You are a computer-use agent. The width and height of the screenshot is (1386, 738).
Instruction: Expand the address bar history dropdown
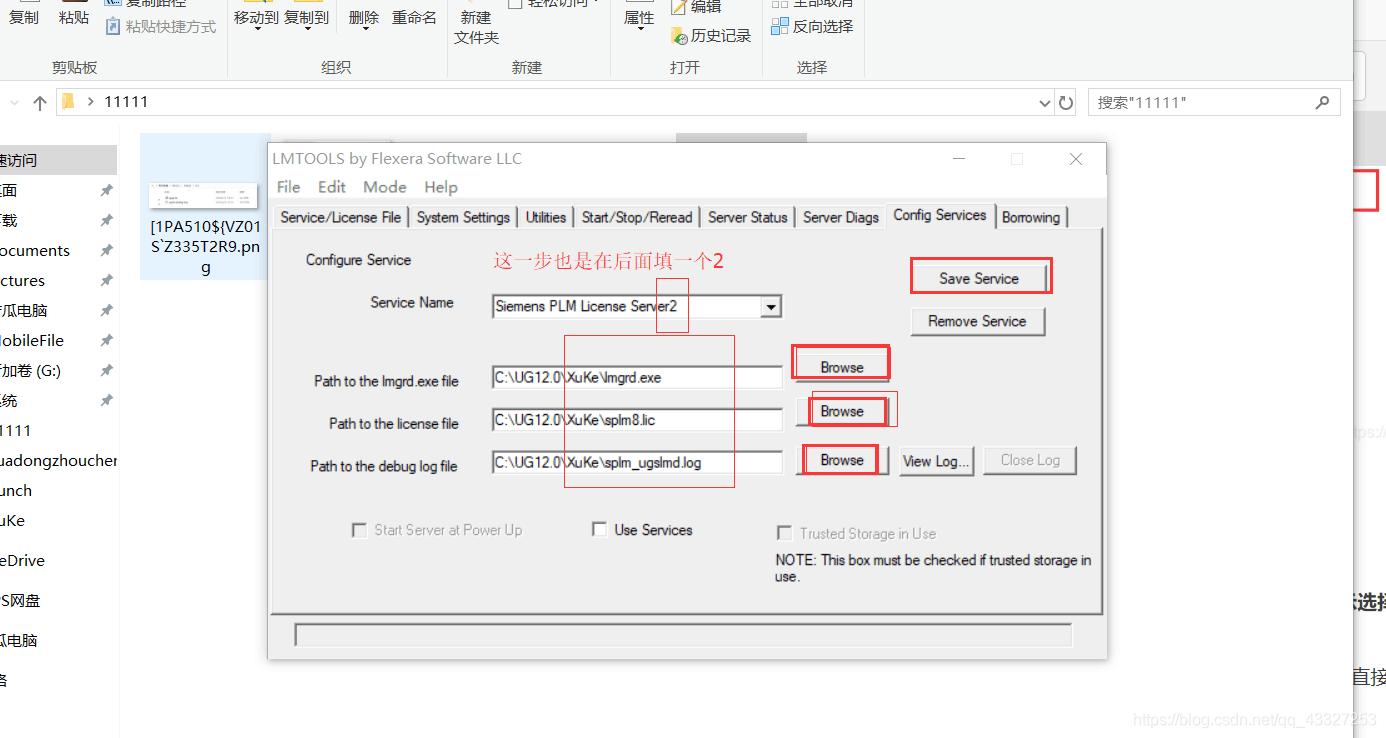[x=1046, y=102]
